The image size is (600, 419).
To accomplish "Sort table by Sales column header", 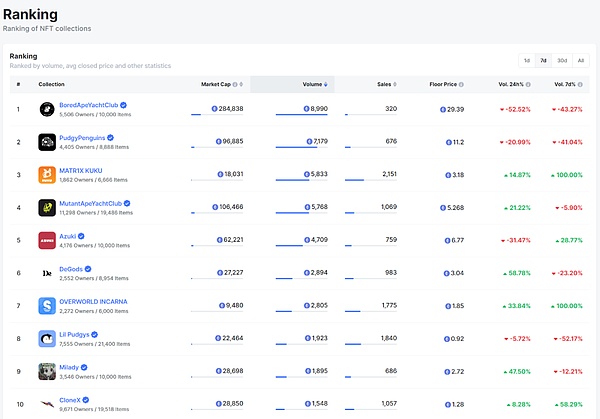I will tap(384, 84).
